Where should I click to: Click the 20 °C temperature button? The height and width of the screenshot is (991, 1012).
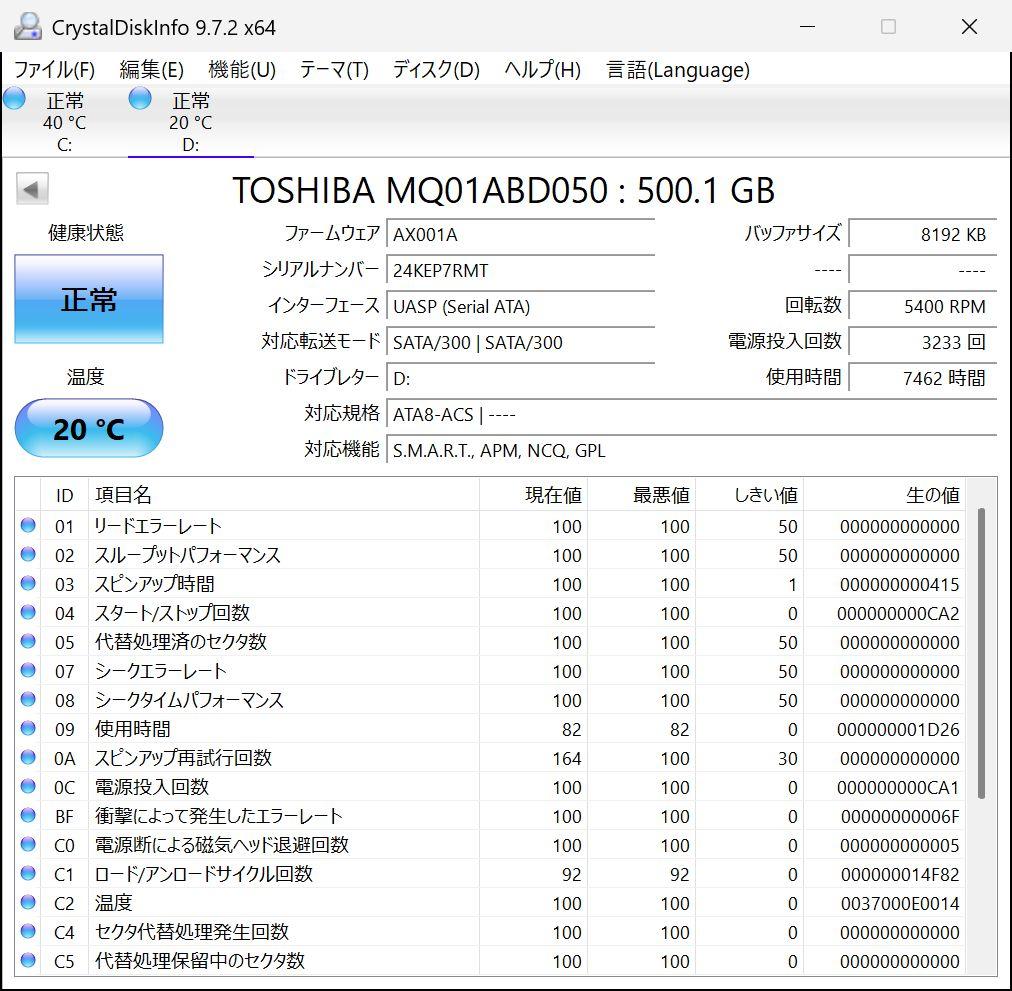89,429
